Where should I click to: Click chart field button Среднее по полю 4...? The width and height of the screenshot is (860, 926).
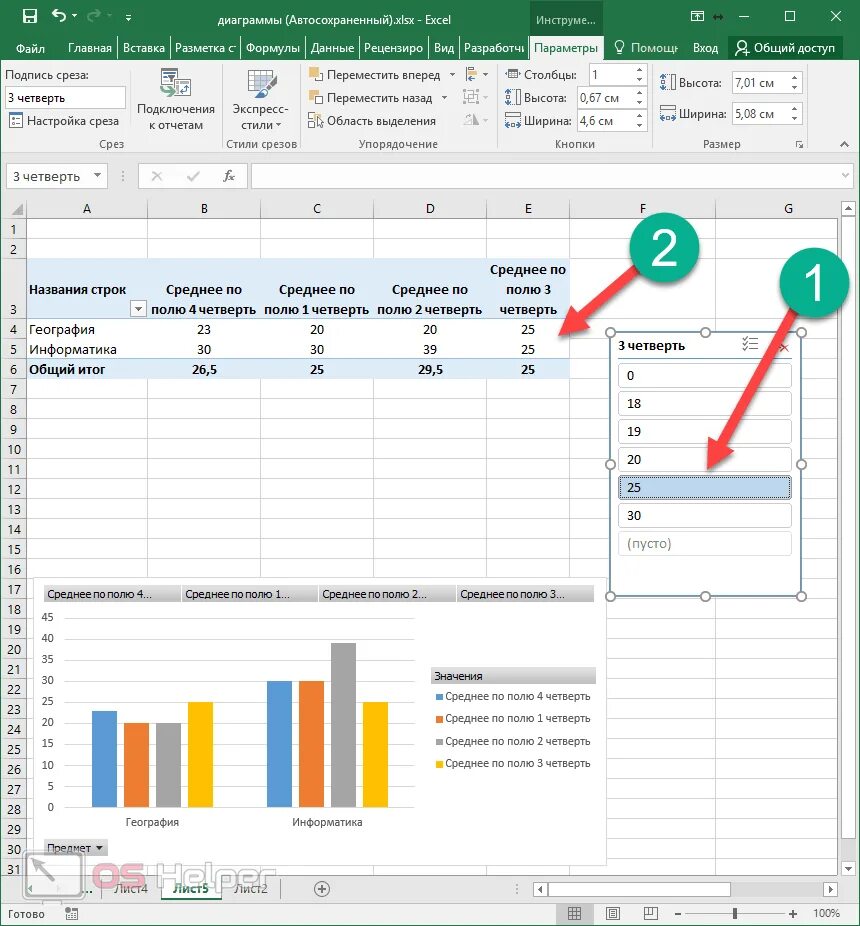pyautogui.click(x=112, y=594)
